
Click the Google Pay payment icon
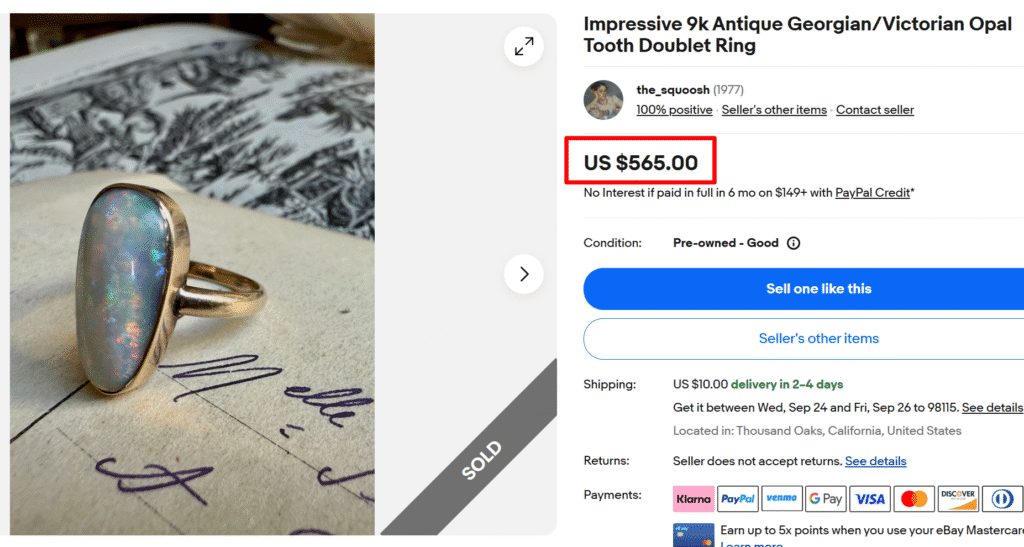(826, 498)
